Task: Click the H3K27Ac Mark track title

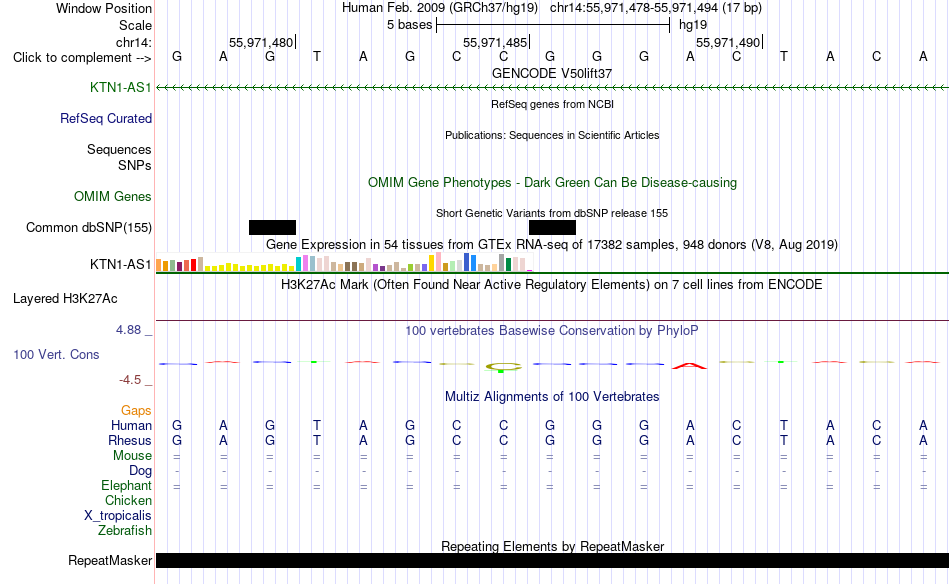Action: click(552, 285)
